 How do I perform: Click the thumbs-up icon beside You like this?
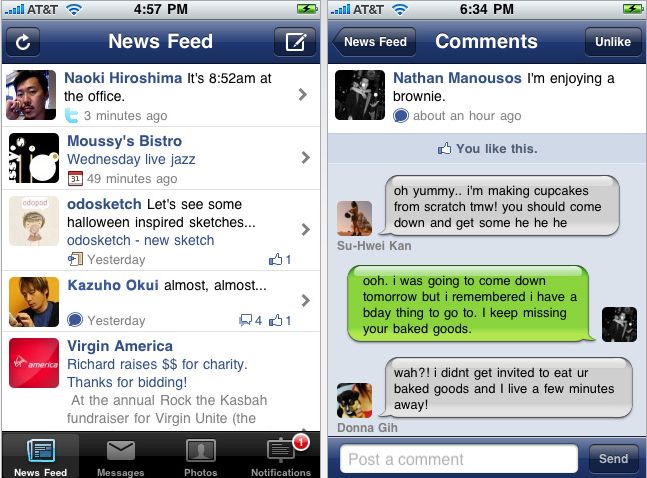click(x=444, y=149)
